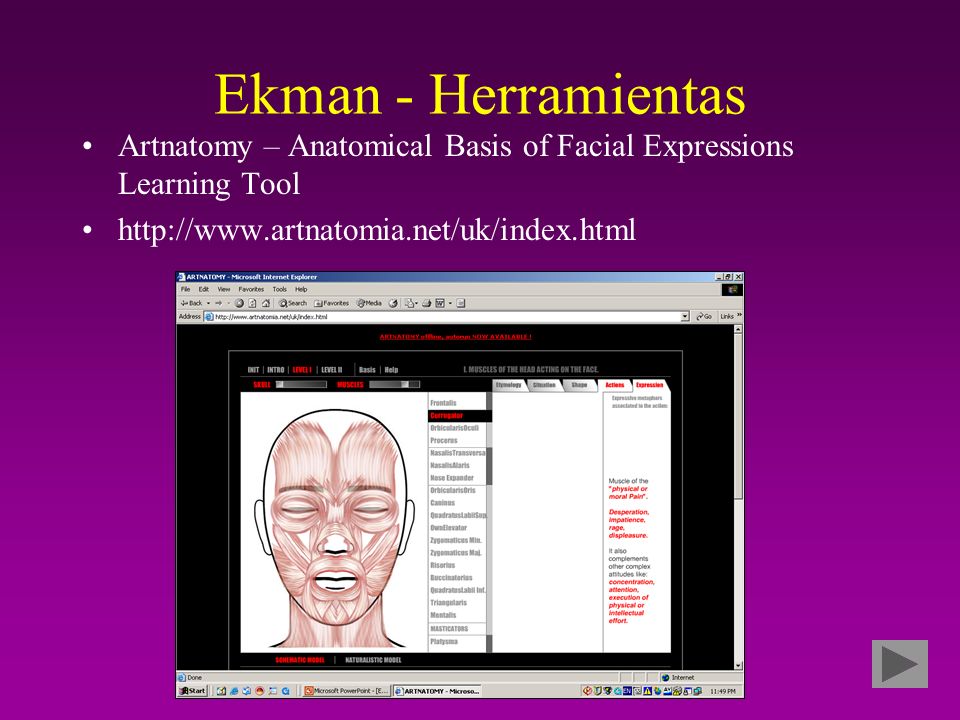This screenshot has height=720, width=960.
Task: Open Help in the Artnatomy navigation
Action: pyautogui.click(x=391, y=370)
